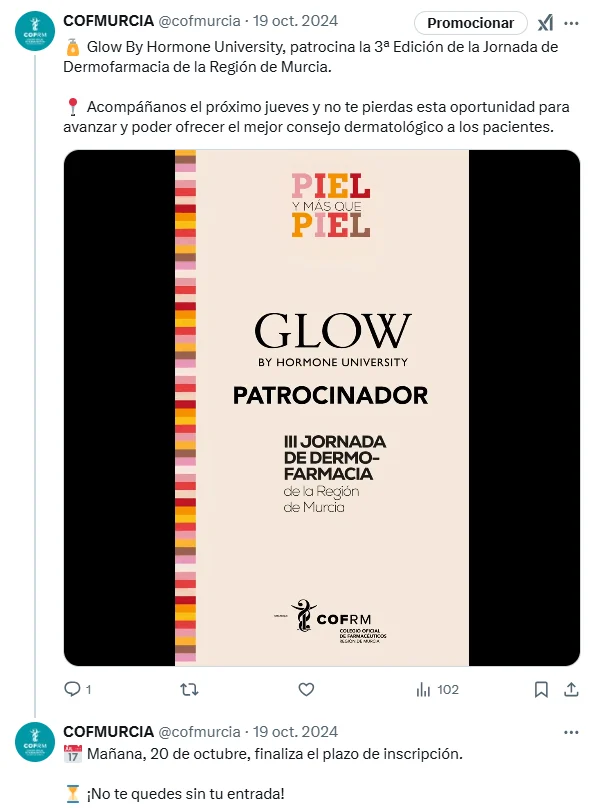
Task: Like the Glow By Hormone University tweet
Action: pos(306,689)
